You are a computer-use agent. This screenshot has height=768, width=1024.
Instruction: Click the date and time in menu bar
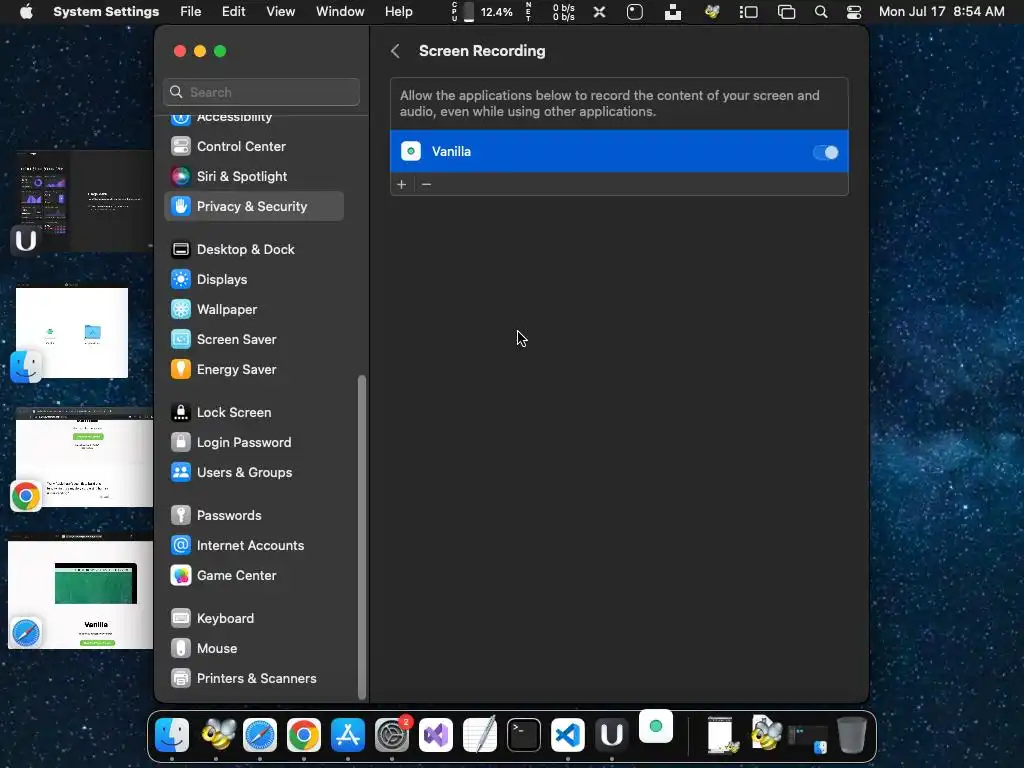click(941, 12)
